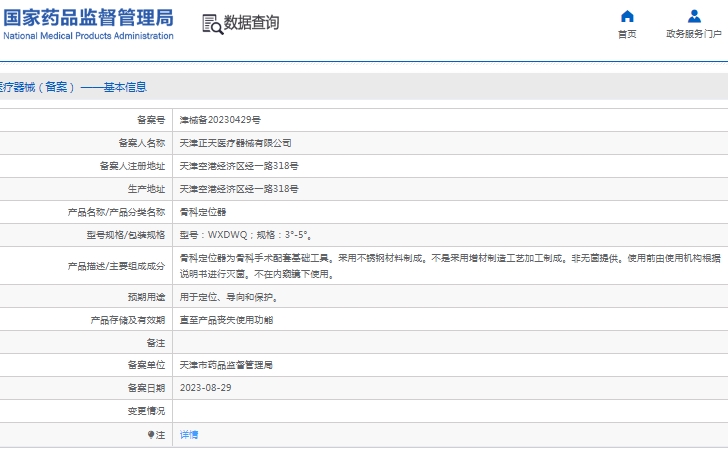Click the 备案日期 row label
Screen dimensions: 728x455
146,388
